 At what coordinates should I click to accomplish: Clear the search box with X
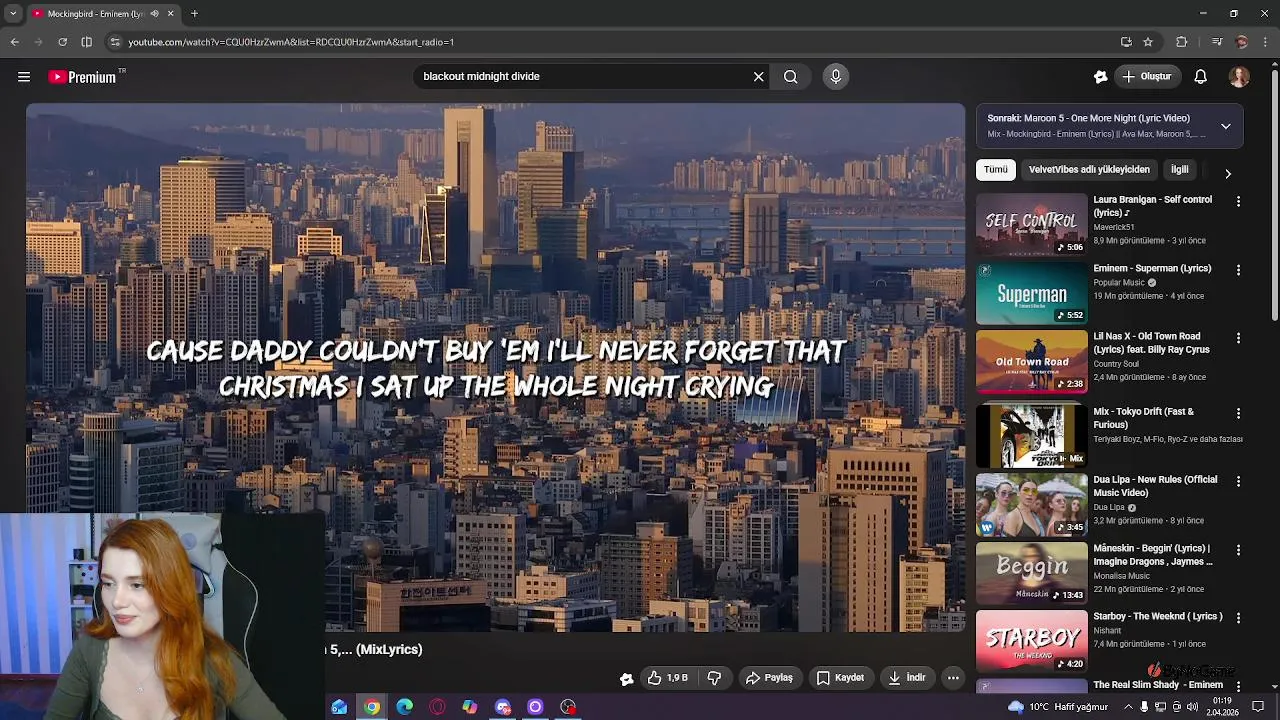tap(758, 77)
